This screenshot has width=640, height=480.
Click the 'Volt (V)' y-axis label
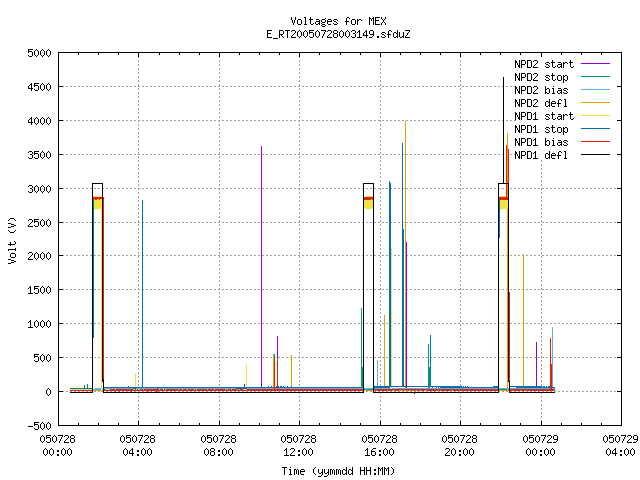(x=13, y=240)
